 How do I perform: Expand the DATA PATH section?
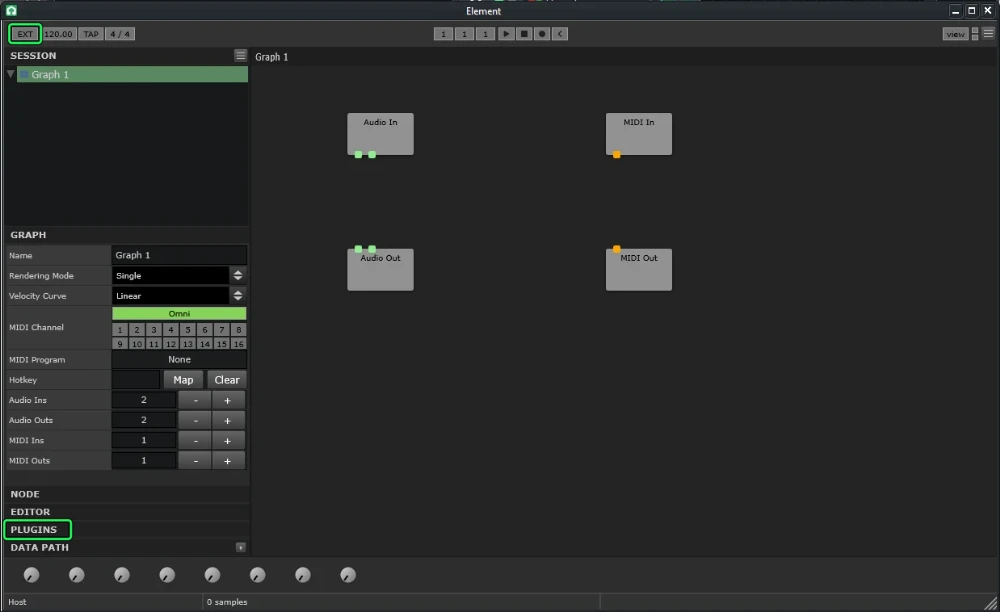point(126,547)
